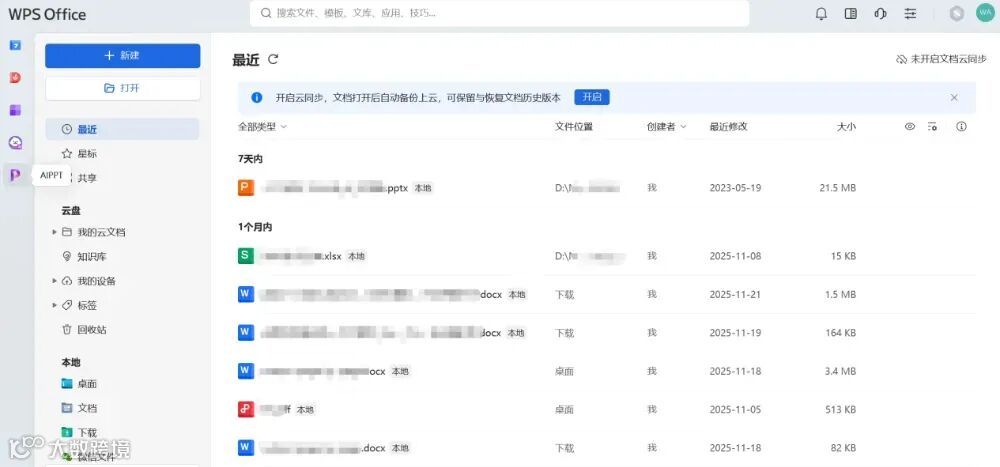Open the 创建者 creator filter dropdown

tap(666, 126)
